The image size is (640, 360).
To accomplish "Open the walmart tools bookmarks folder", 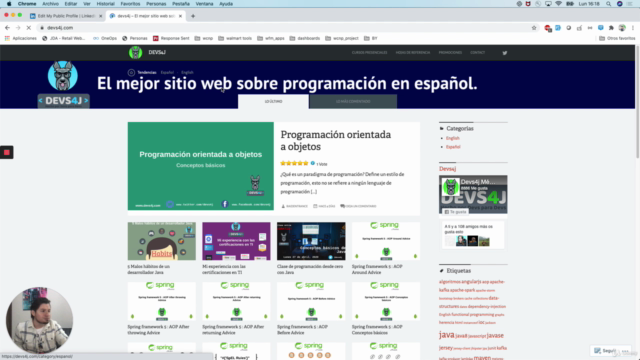I will tap(235, 38).
